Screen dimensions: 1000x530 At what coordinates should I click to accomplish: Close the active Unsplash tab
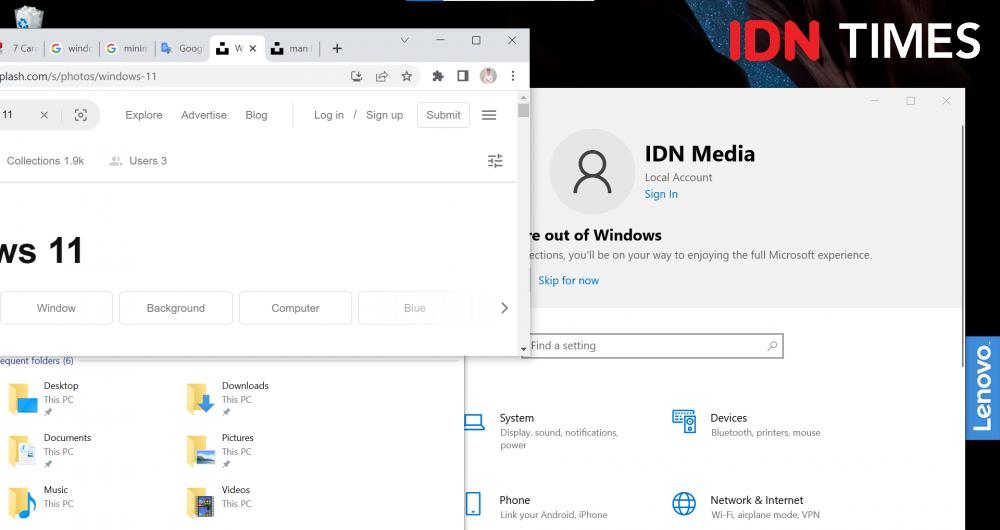click(253, 48)
